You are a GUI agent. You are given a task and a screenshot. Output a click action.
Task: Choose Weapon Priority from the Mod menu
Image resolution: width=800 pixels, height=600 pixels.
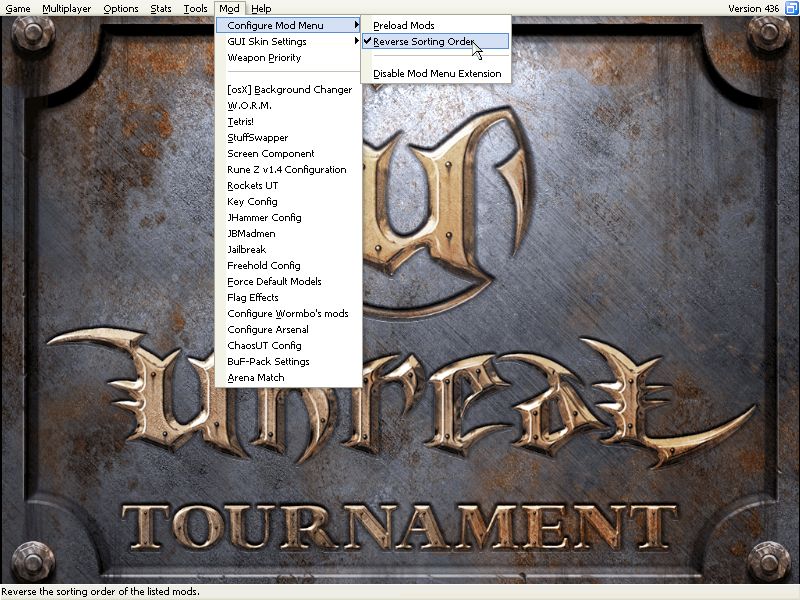pyautogui.click(x=264, y=58)
